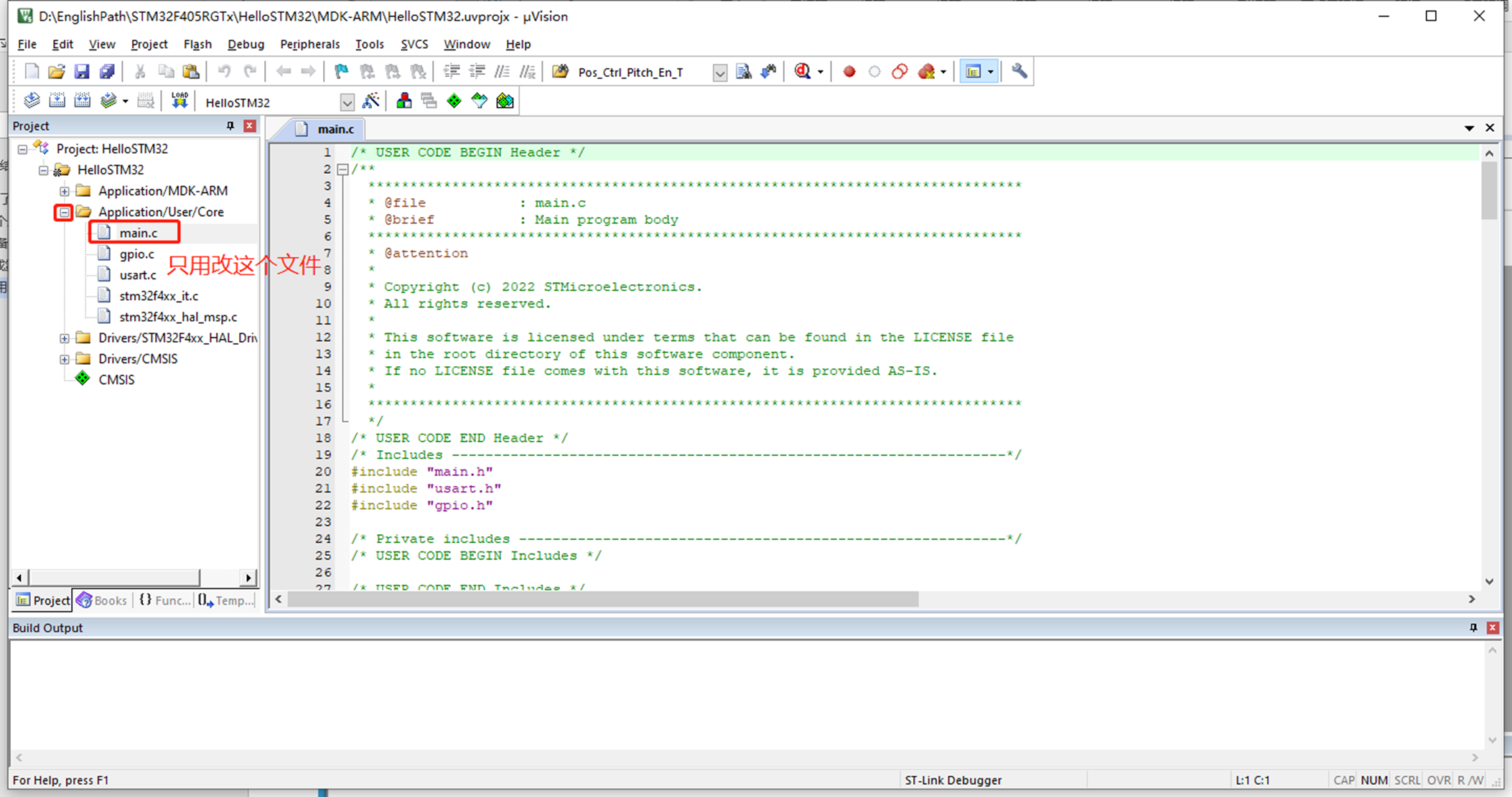Open Select Software Packs

click(x=480, y=101)
